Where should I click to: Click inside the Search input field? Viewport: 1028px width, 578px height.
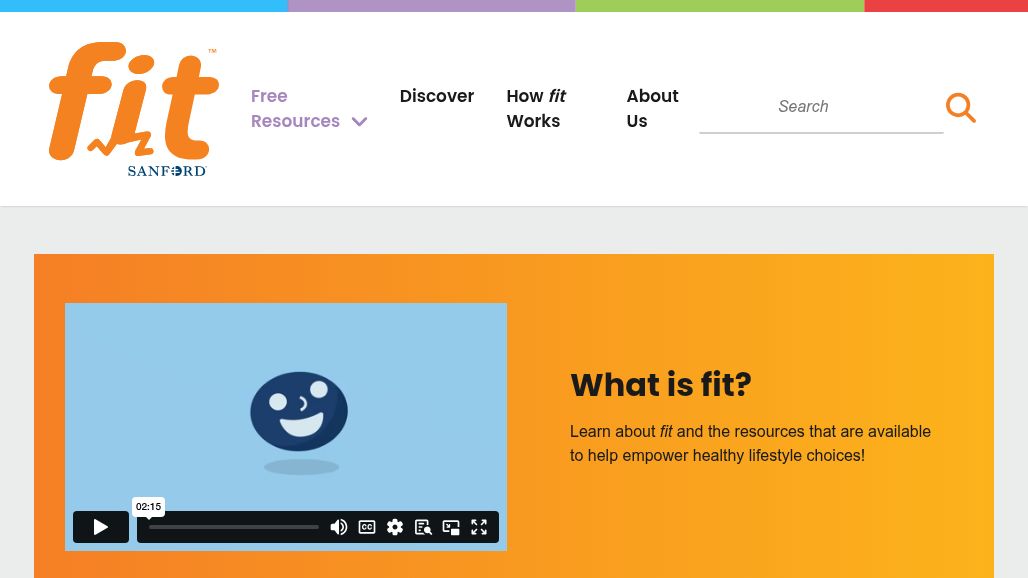[x=820, y=107]
